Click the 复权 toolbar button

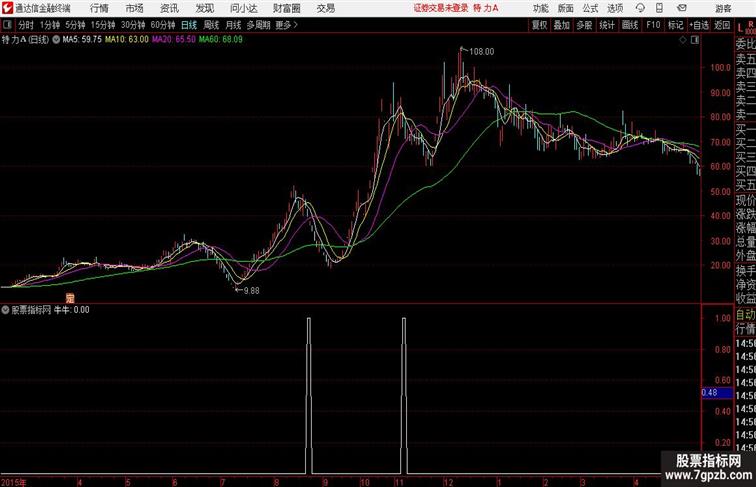tap(539, 25)
